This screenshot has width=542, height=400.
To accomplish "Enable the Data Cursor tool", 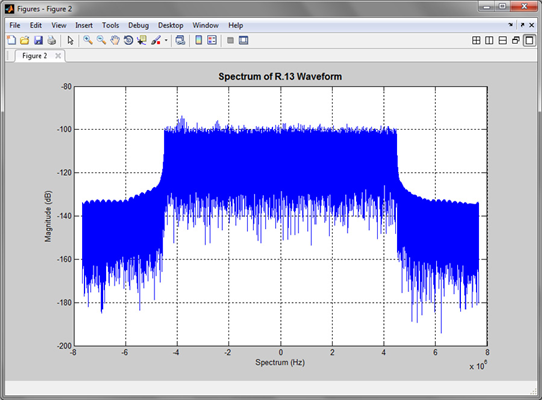I will (142, 40).
